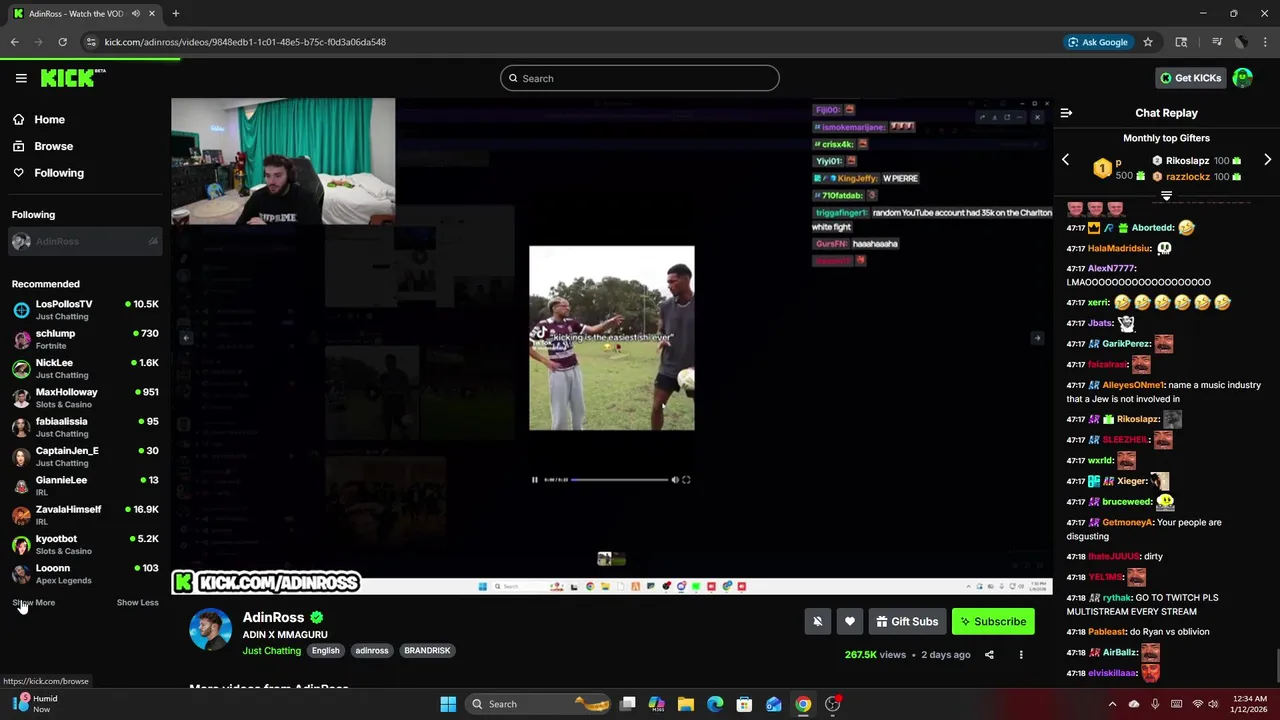Open video more options three dots
This screenshot has width=1280, height=720.
[x=1021, y=655]
